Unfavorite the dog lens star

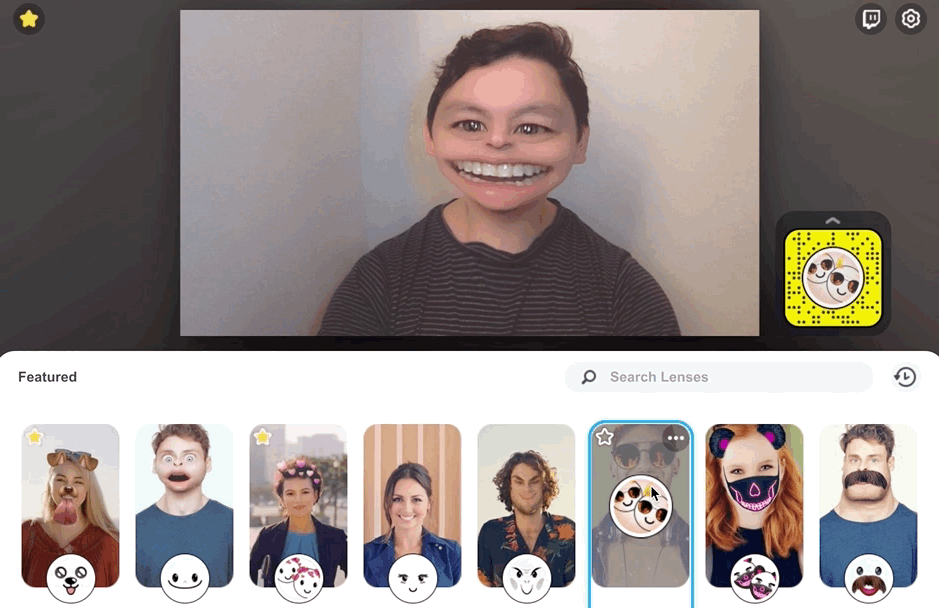pos(35,437)
